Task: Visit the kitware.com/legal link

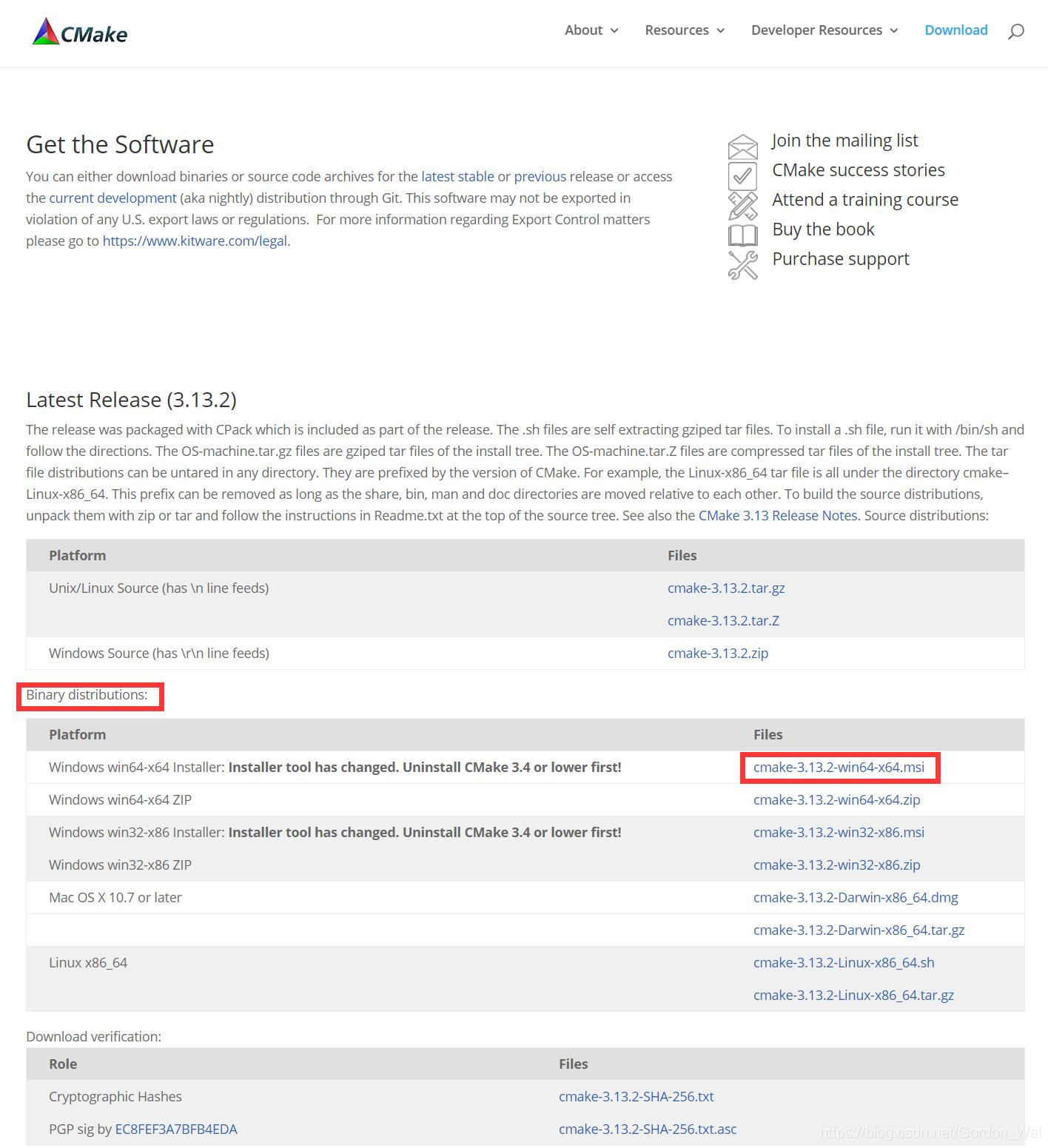Action: pos(195,241)
